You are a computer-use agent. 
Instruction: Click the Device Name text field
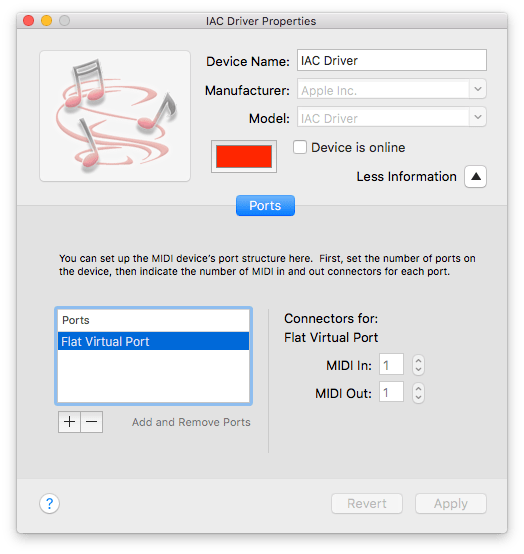click(x=391, y=60)
